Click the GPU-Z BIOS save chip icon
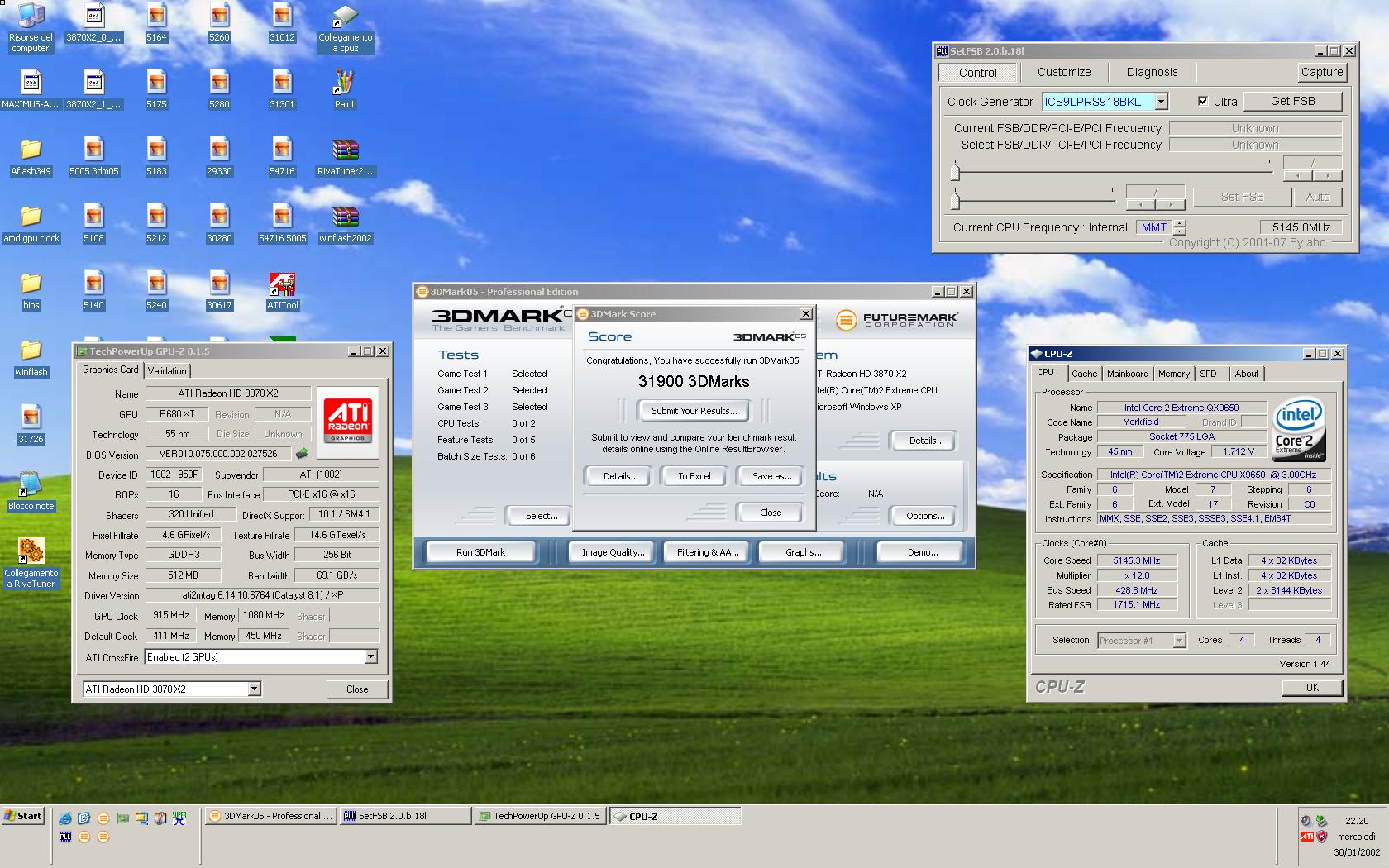The image size is (1389, 868). tap(302, 453)
